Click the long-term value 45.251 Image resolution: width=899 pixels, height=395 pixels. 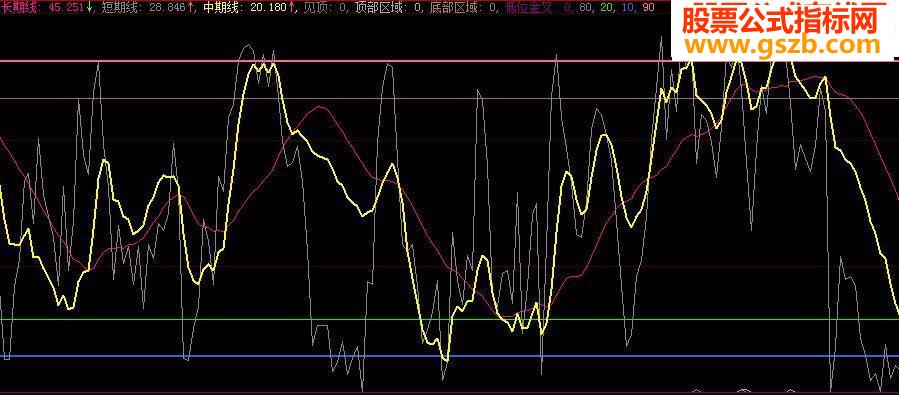[66, 7]
